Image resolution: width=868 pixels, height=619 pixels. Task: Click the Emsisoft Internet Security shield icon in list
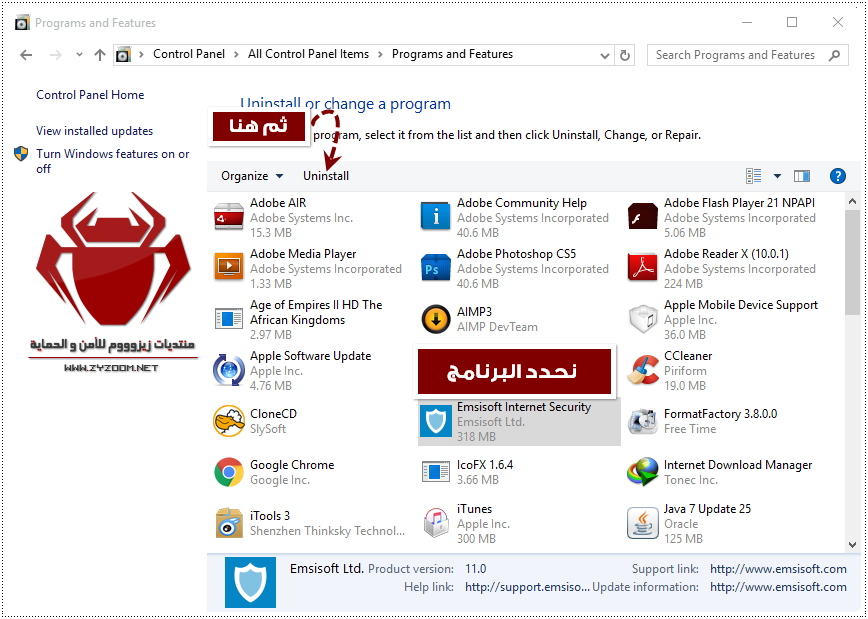(x=436, y=421)
